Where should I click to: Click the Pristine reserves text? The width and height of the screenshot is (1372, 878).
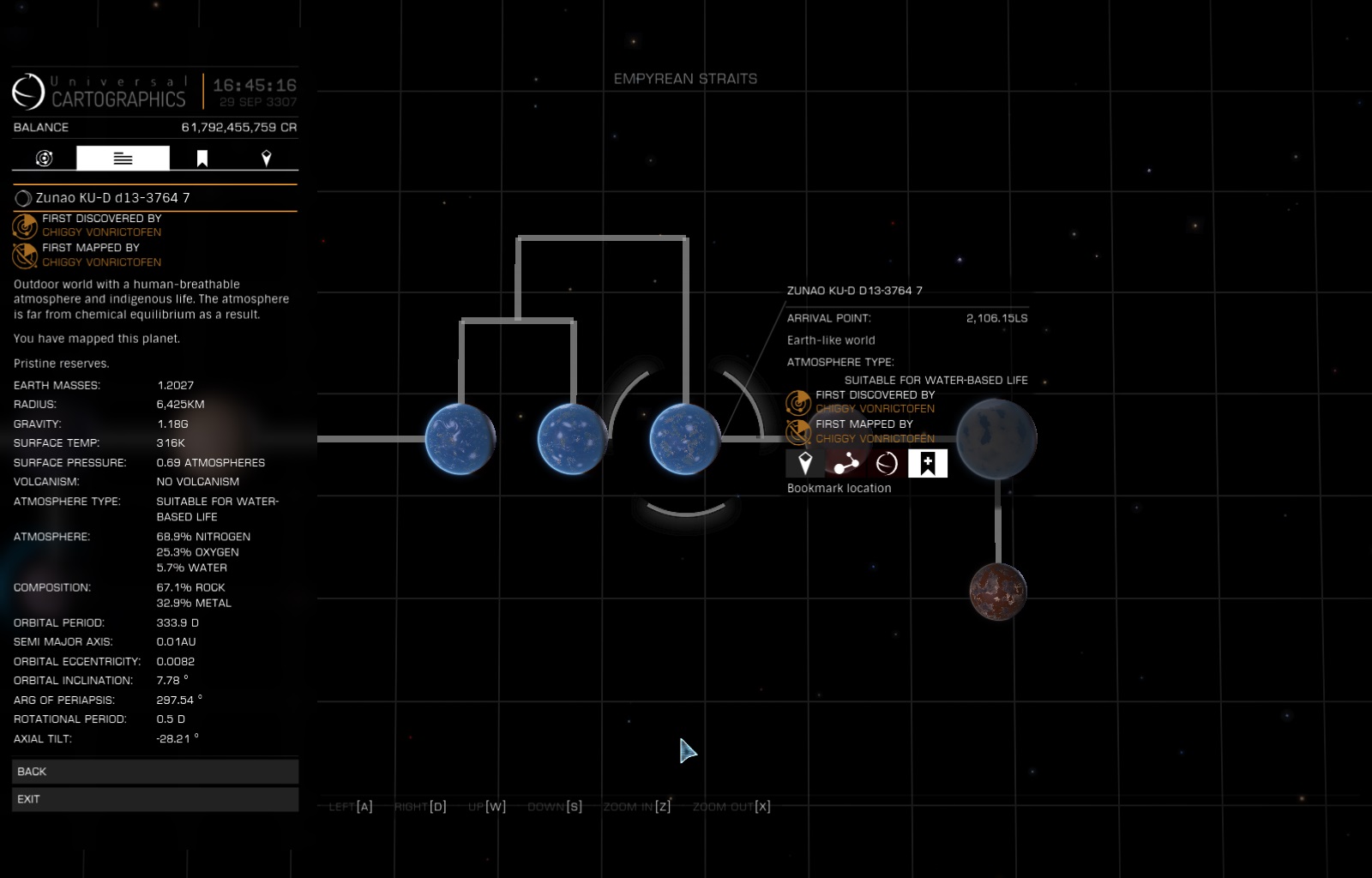coord(62,364)
